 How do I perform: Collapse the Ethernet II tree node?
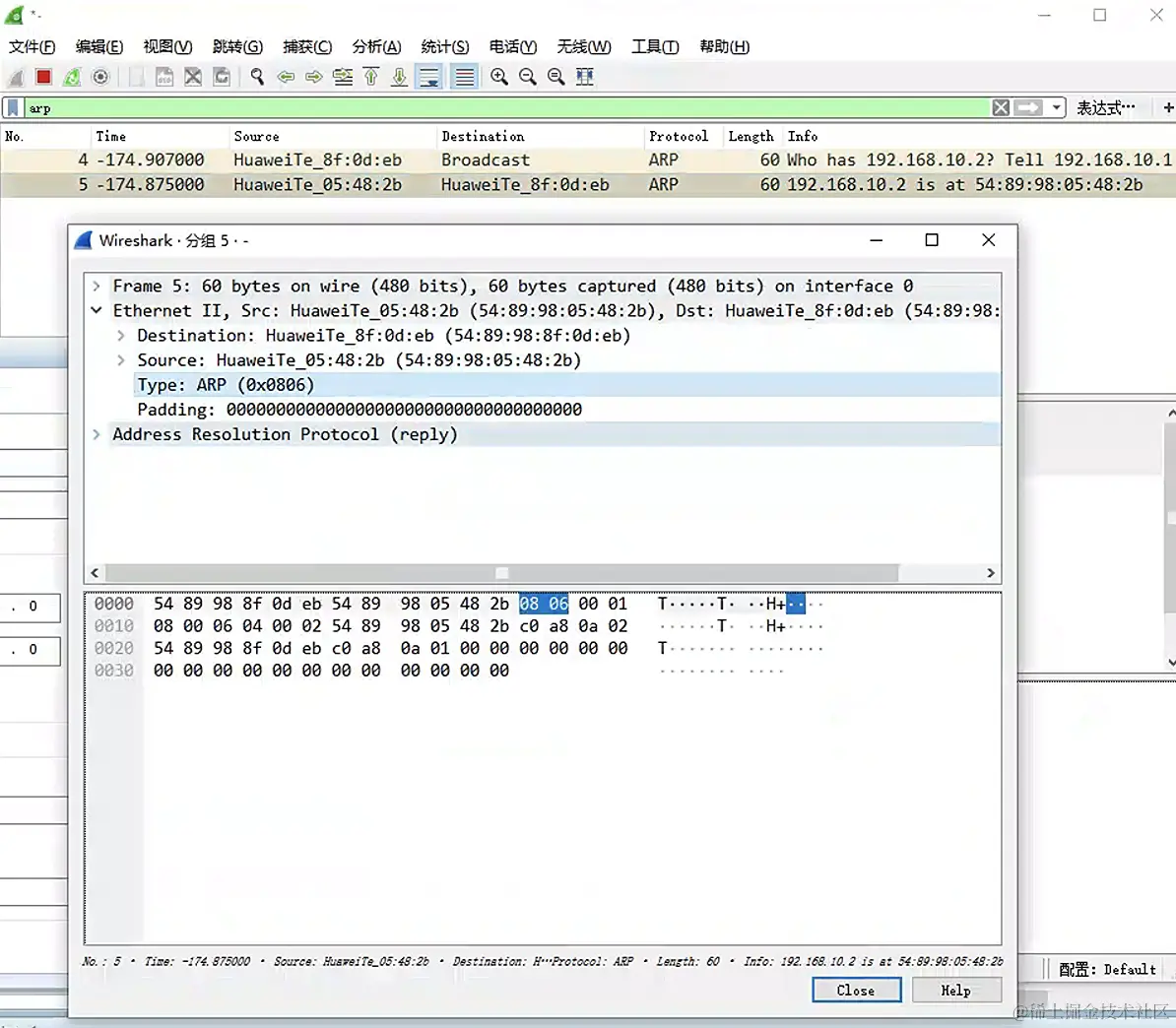pyautogui.click(x=96, y=310)
